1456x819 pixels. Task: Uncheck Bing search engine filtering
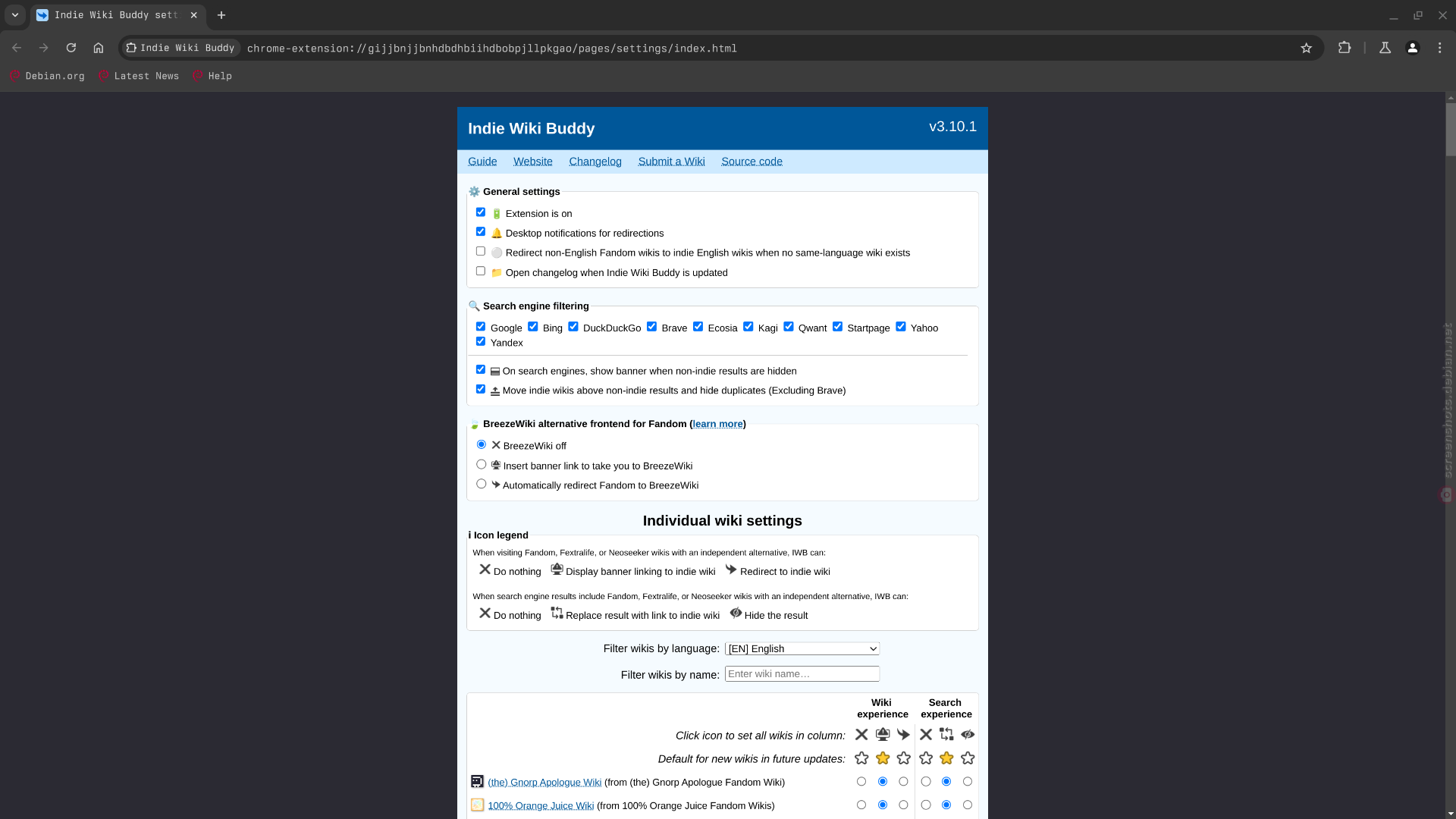tap(533, 327)
